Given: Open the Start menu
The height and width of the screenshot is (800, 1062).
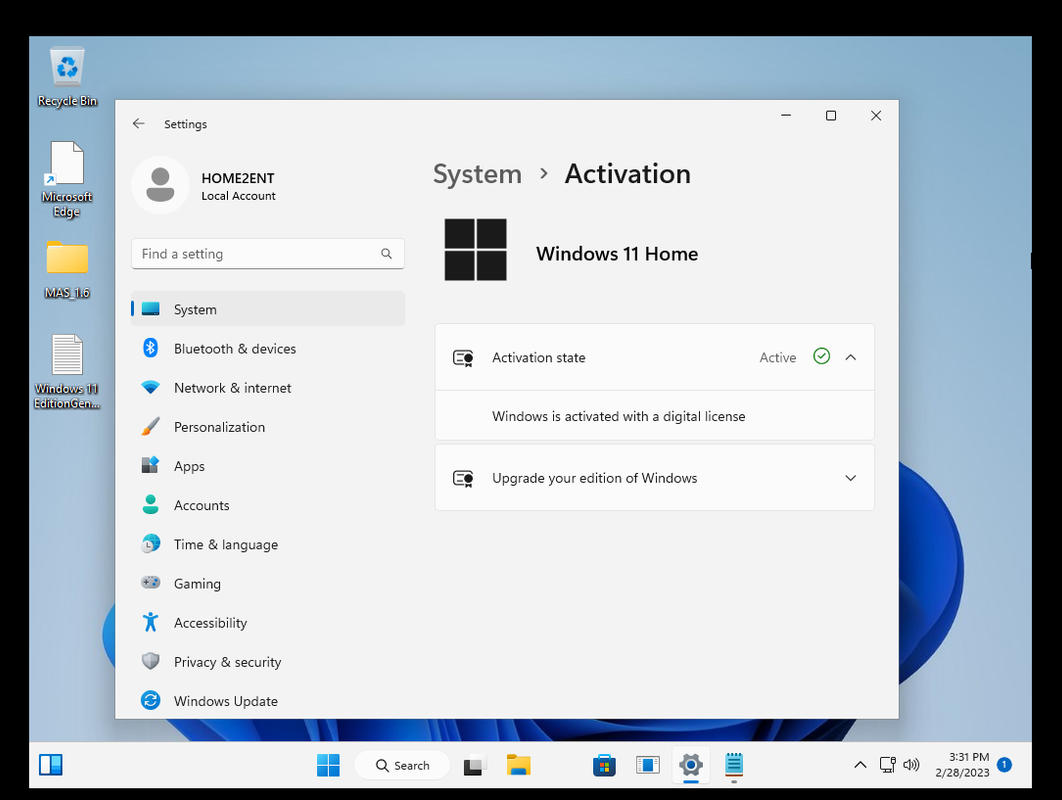Looking at the screenshot, I should pyautogui.click(x=328, y=765).
